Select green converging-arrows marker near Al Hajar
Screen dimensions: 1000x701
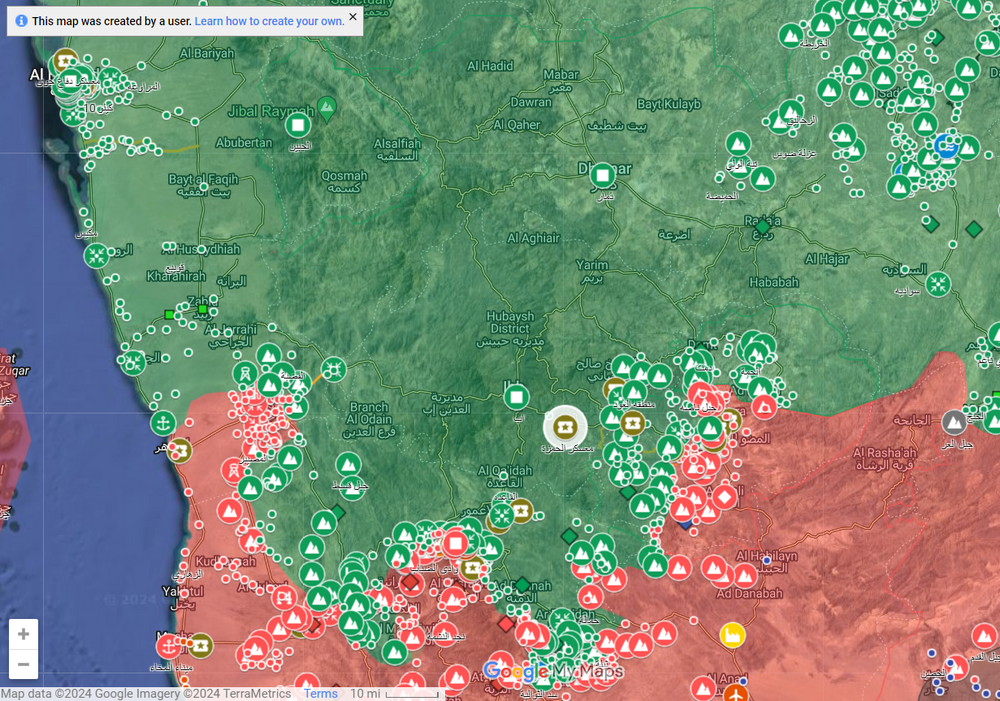coord(938,284)
